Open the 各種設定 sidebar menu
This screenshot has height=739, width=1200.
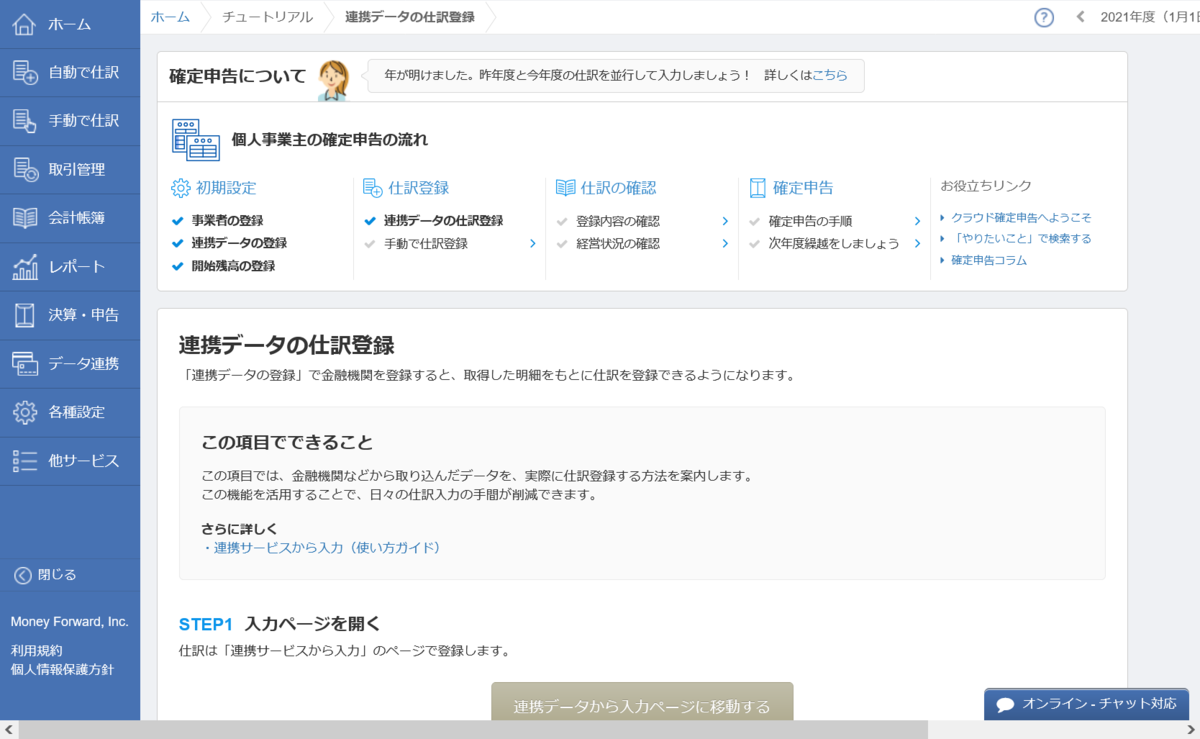70,412
